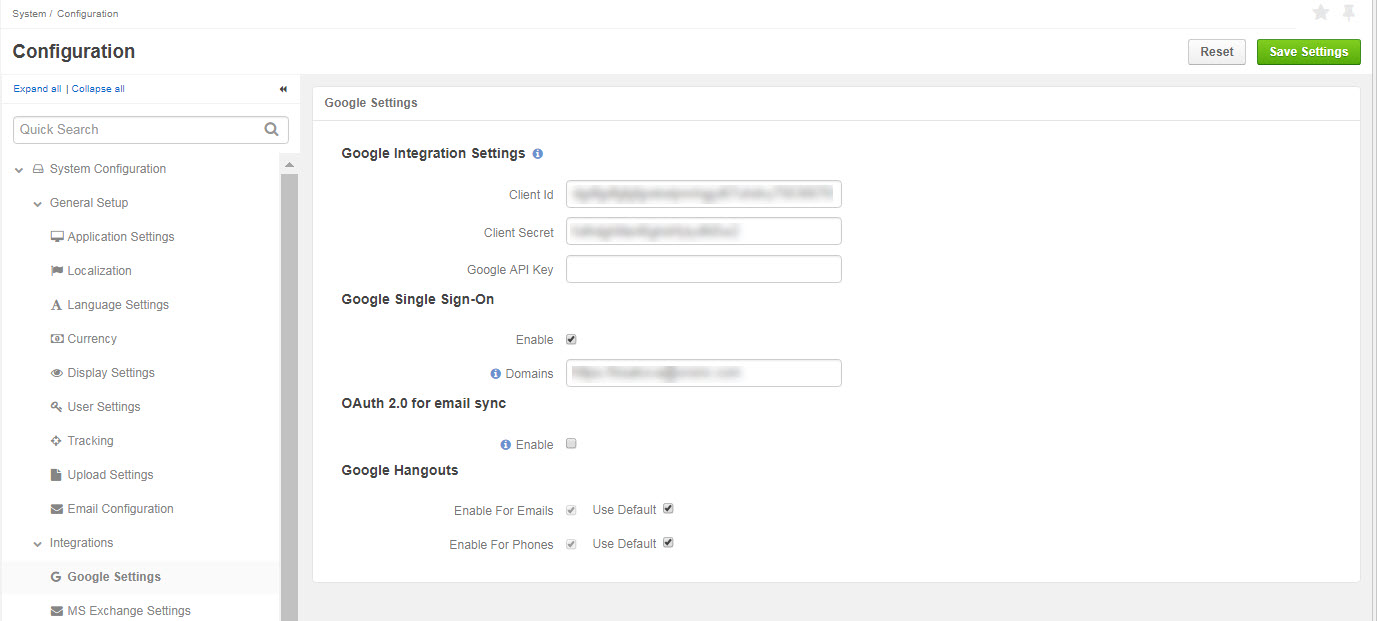Open Currency settings

click(92, 339)
